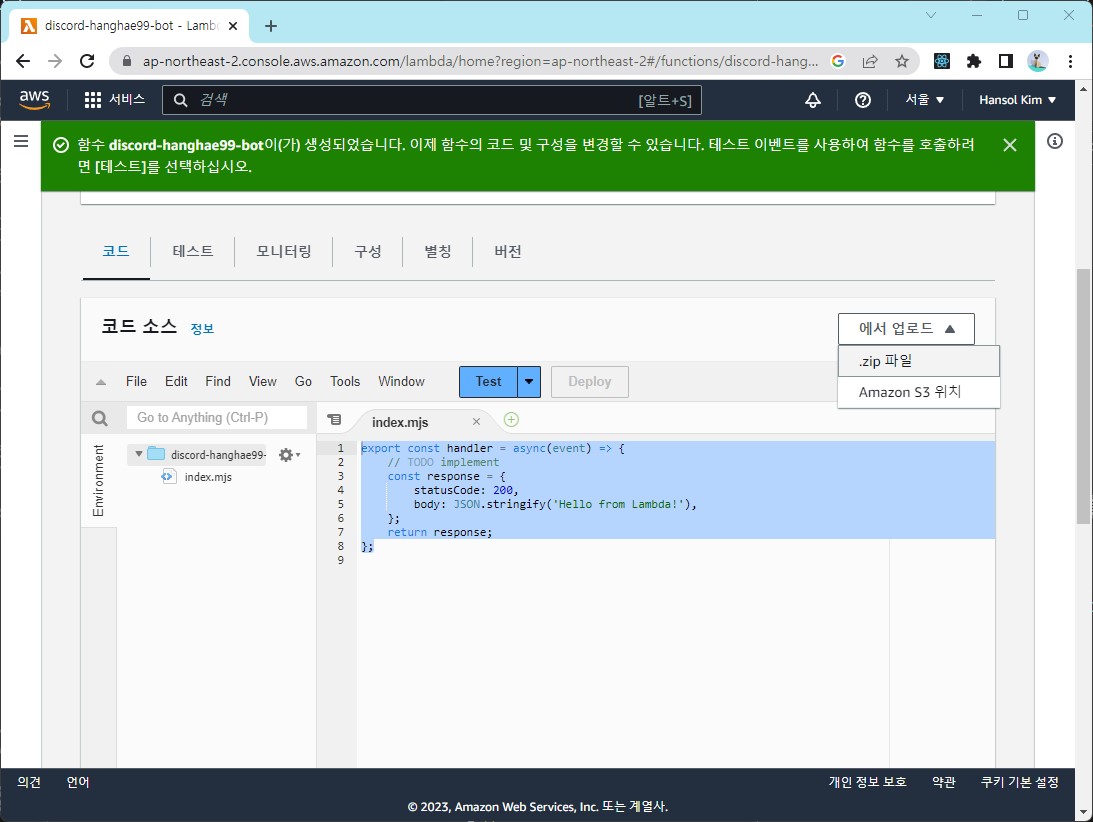Click the tab list icon beside index.mjs
Screen dimensions: 1093x822
(x=335, y=420)
